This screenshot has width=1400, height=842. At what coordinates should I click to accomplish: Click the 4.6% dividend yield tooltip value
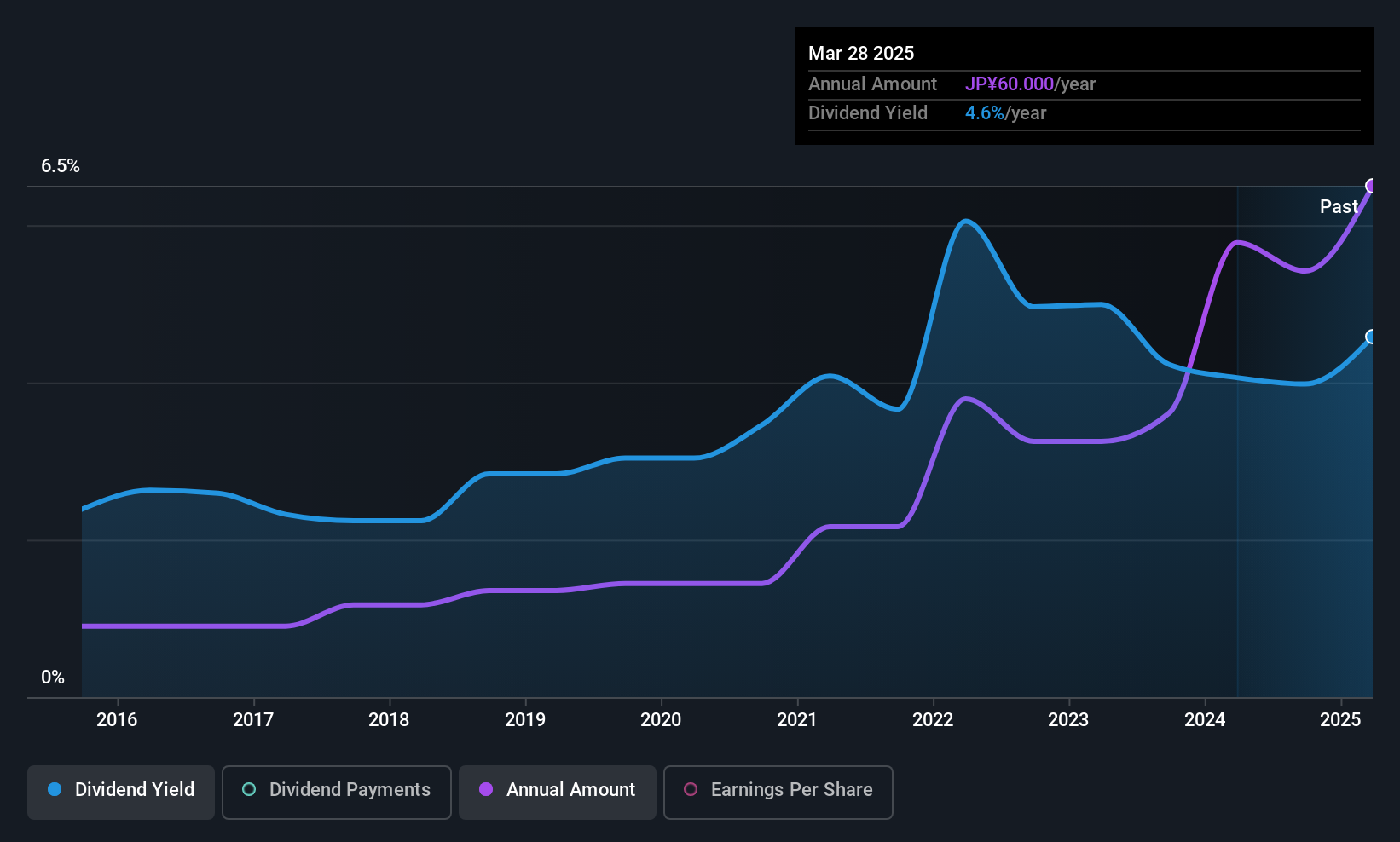tap(985, 113)
